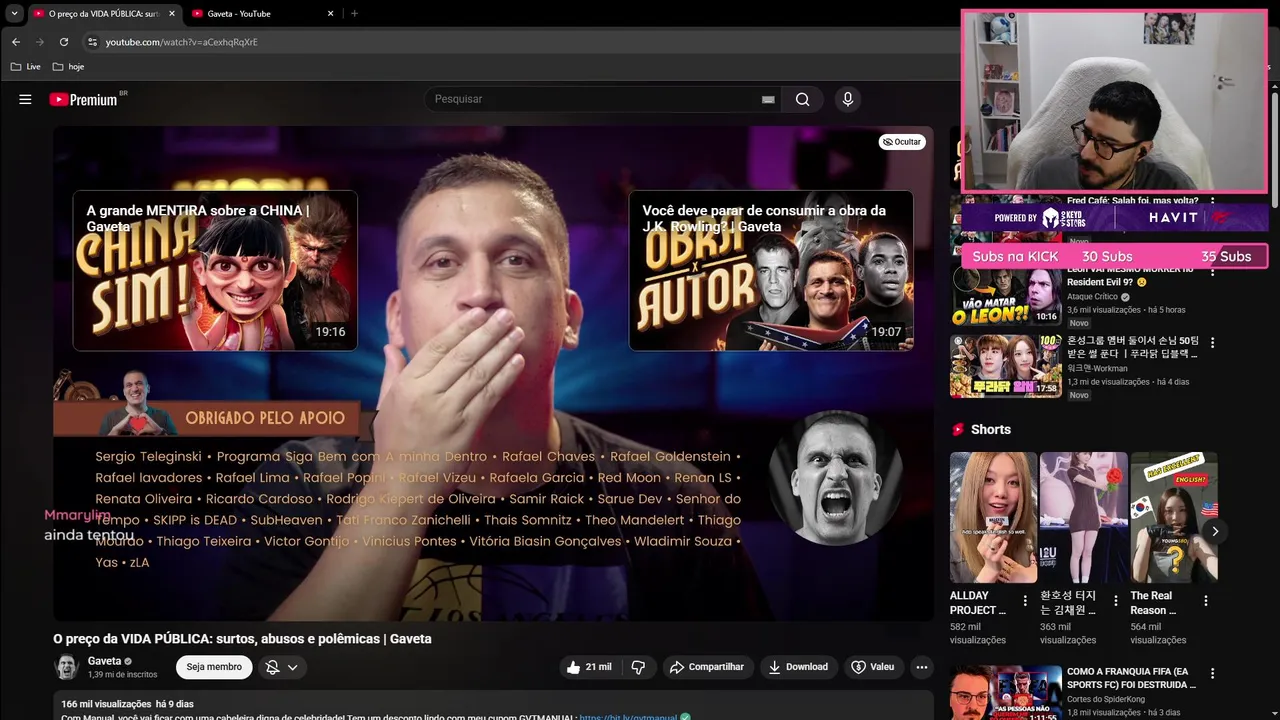Click the Shorts section icon

pos(958,429)
